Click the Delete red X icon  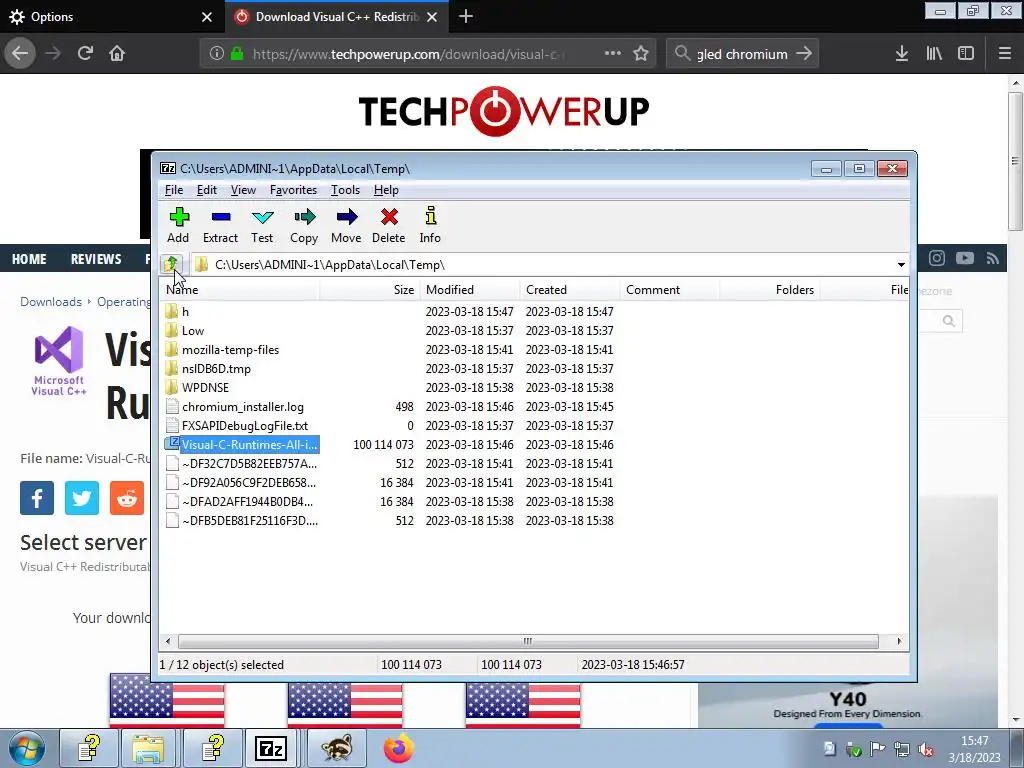(389, 225)
